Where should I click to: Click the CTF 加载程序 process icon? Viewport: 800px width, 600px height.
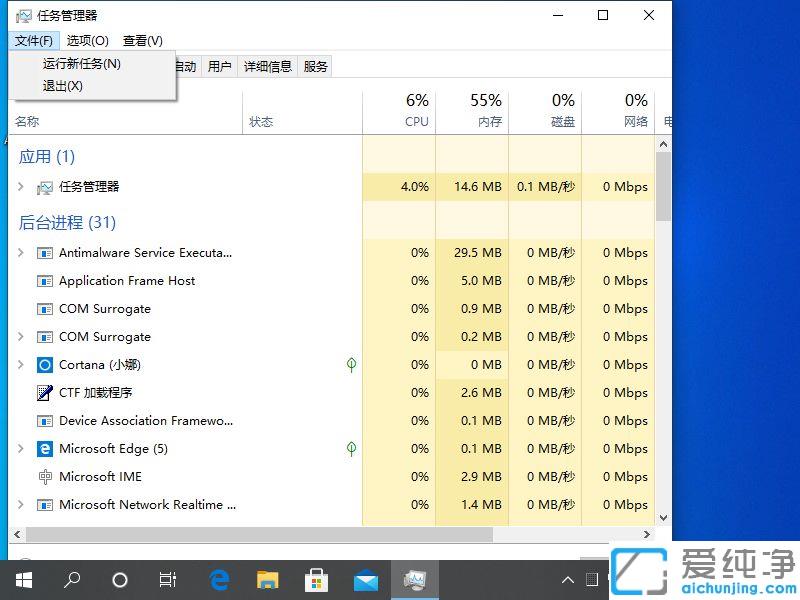(44, 393)
